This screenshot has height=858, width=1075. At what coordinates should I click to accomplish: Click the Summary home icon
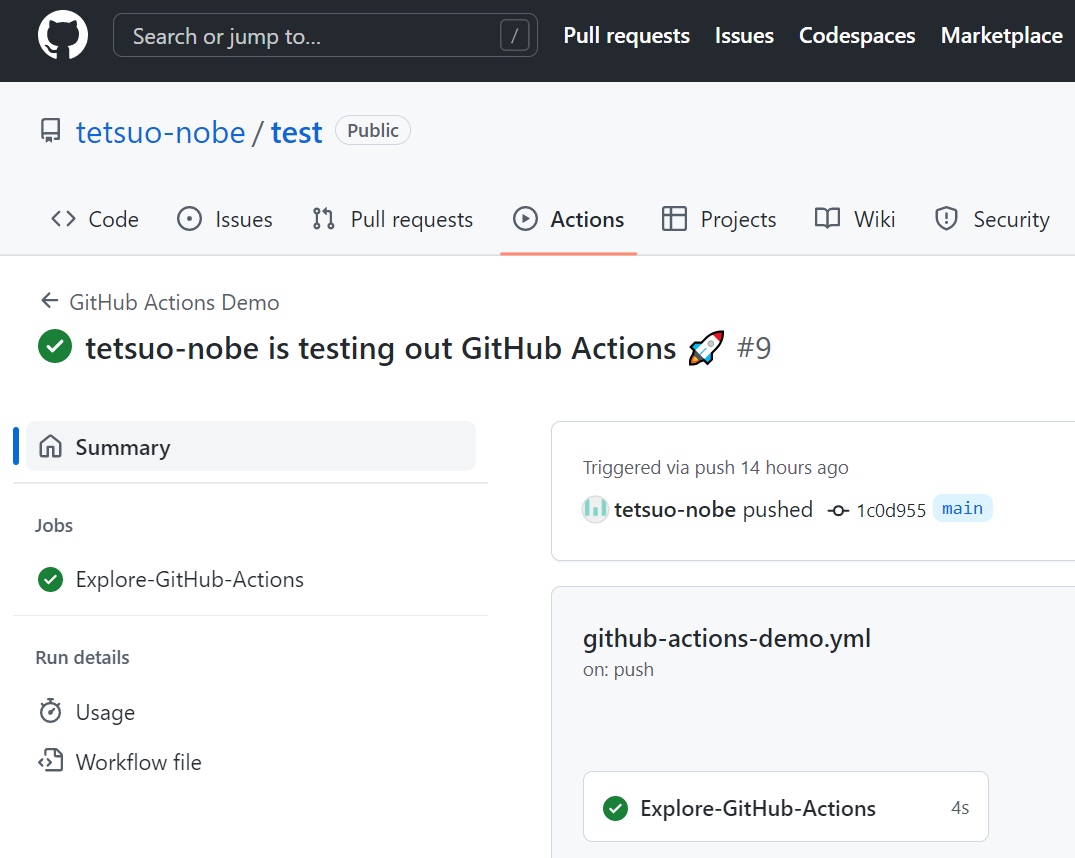click(50, 447)
